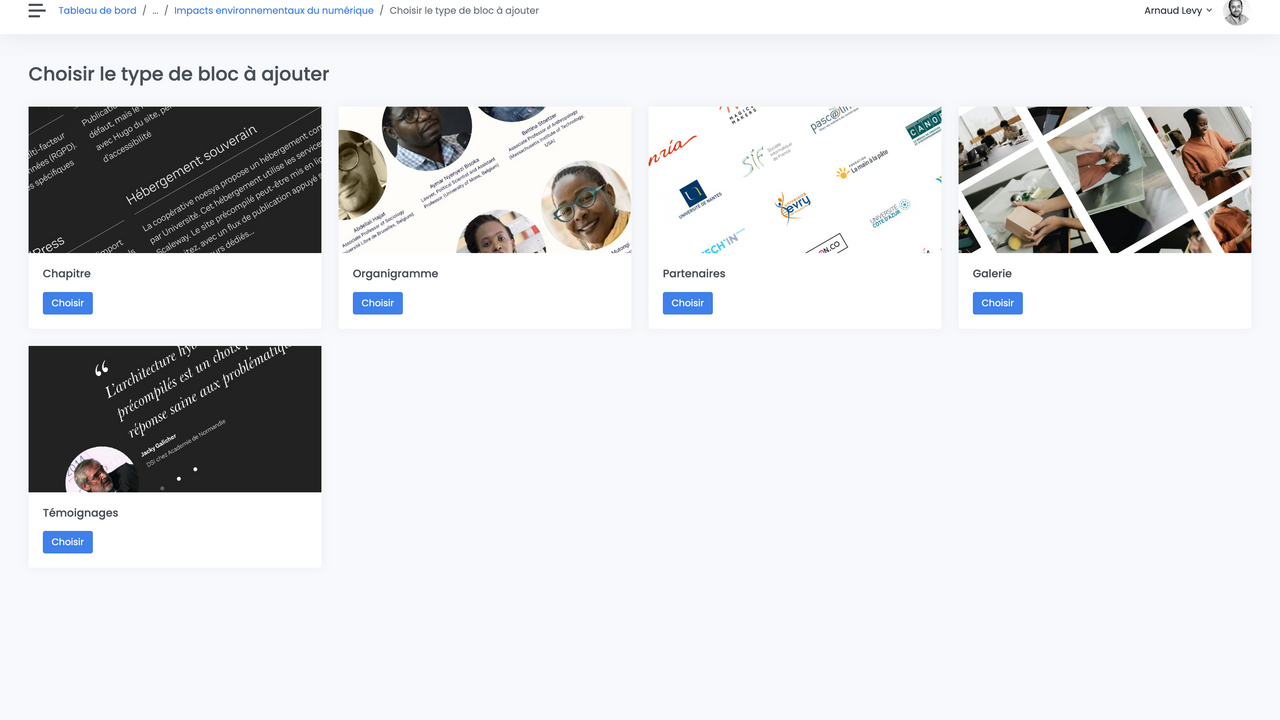Image resolution: width=1280 pixels, height=720 pixels.
Task: Select the Galerie card title
Action: [x=992, y=273]
